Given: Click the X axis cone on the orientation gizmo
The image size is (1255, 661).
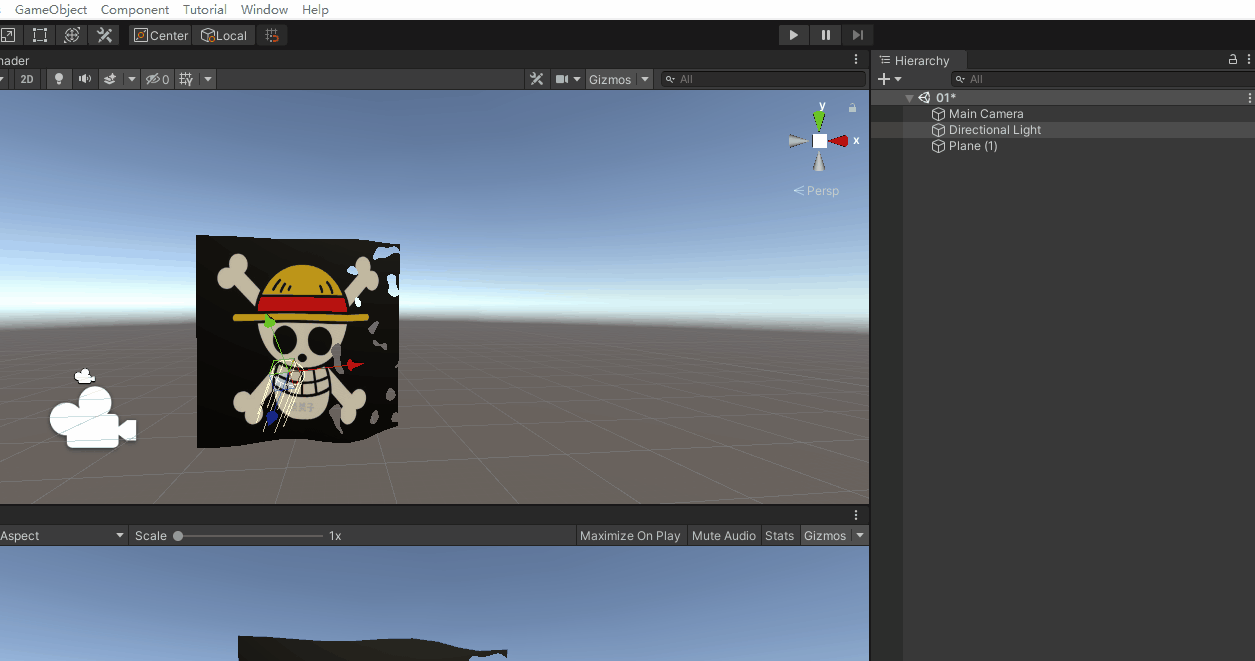Looking at the screenshot, I should (839, 141).
